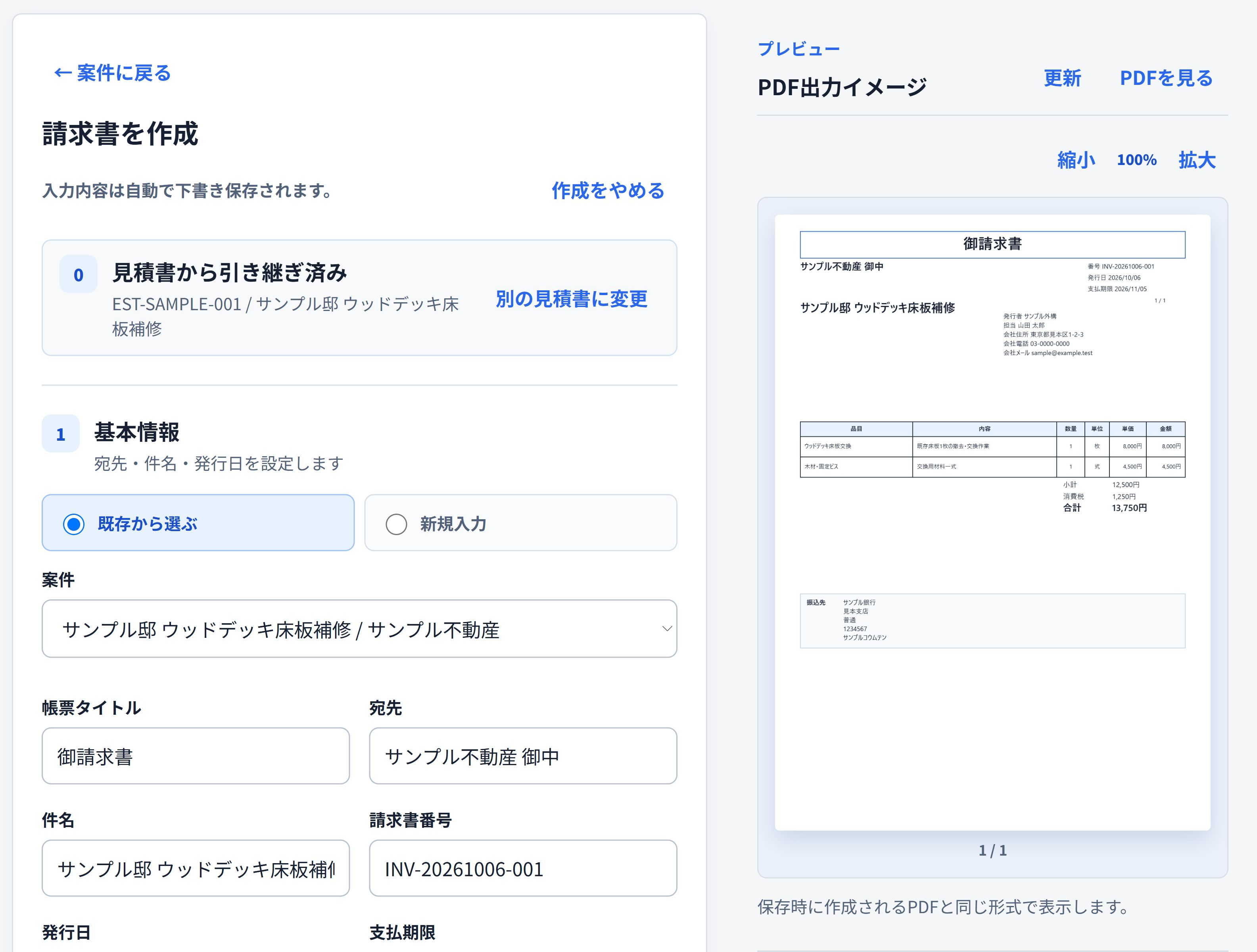Click the 帳票タイトル input field
Viewport: 1257px width, 952px height.
coord(196,756)
